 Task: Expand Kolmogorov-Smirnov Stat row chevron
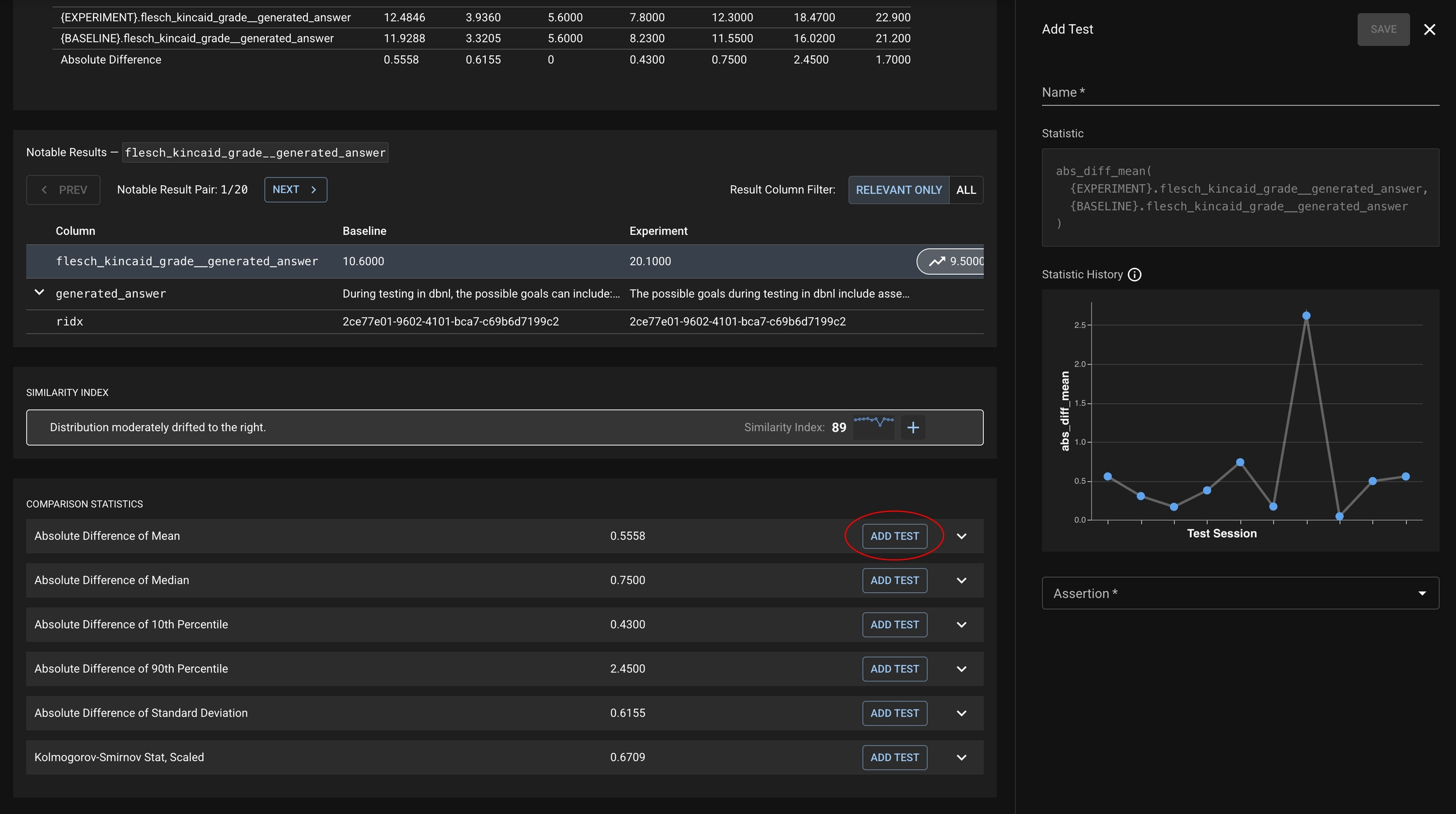tap(961, 758)
